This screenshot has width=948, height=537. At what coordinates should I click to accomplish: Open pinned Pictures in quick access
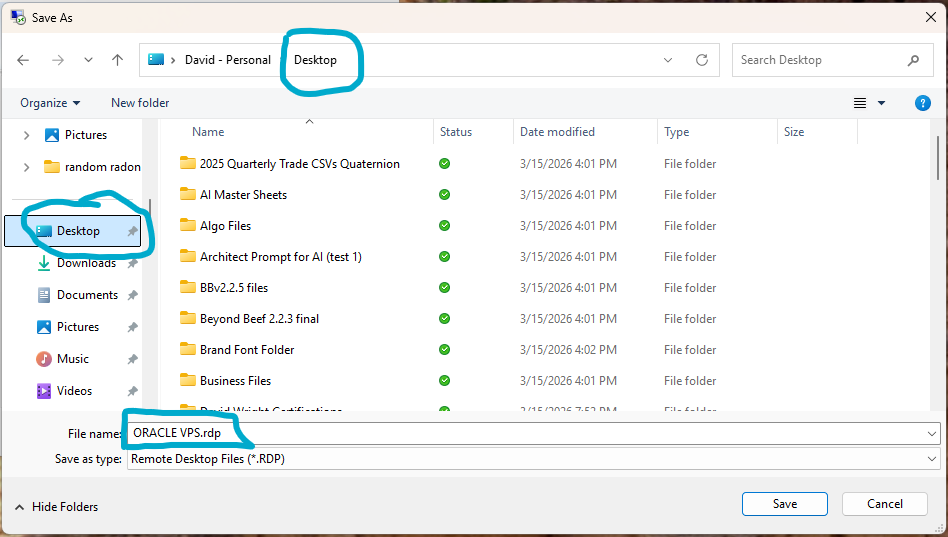pyautogui.click(x=77, y=327)
